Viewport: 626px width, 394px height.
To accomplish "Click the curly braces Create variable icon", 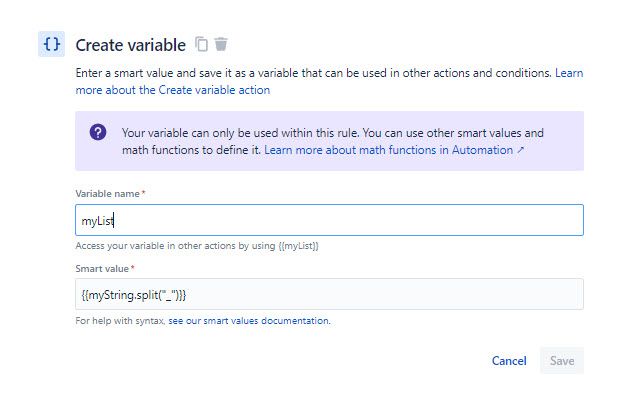I will point(52,44).
